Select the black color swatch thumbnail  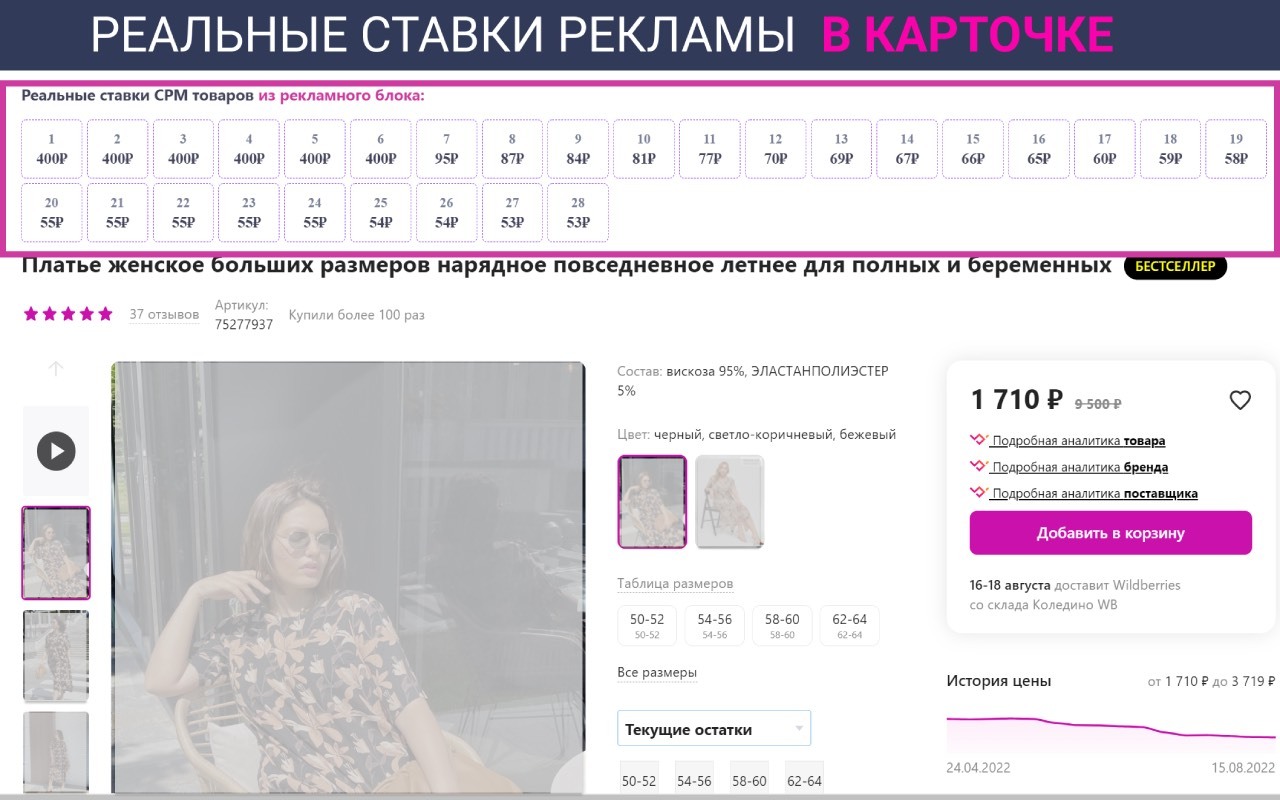coord(652,502)
